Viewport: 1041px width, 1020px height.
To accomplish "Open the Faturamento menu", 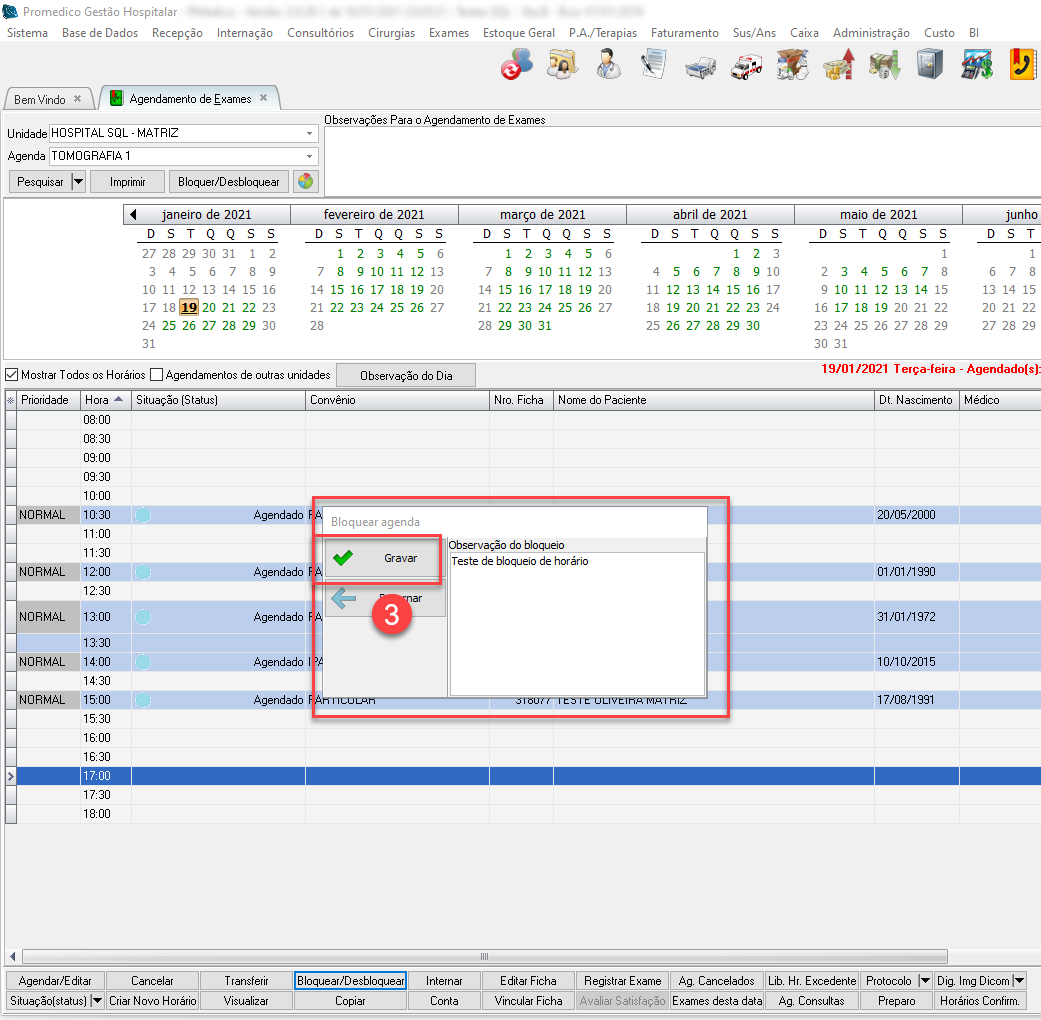I will tap(684, 33).
